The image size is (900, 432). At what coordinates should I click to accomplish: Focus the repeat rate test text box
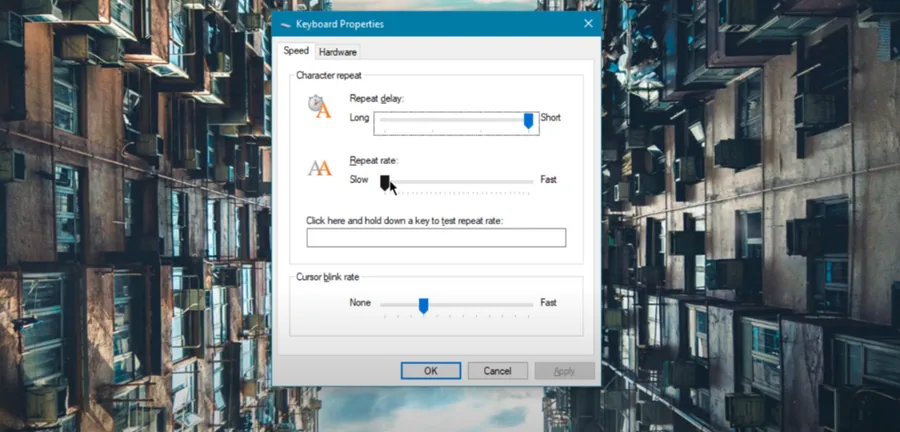(436, 238)
